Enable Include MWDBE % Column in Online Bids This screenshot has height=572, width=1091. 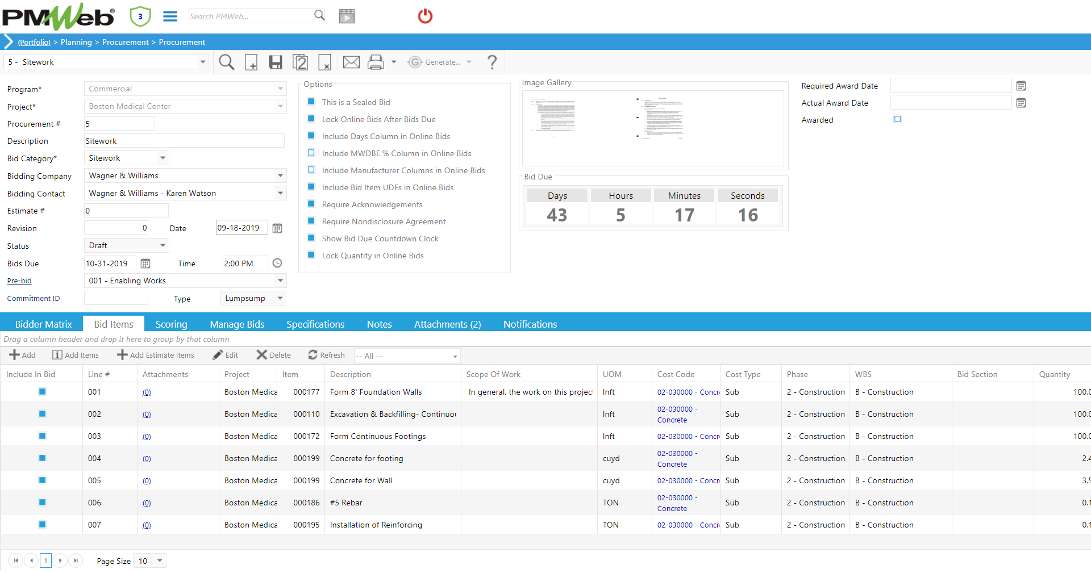pos(311,152)
